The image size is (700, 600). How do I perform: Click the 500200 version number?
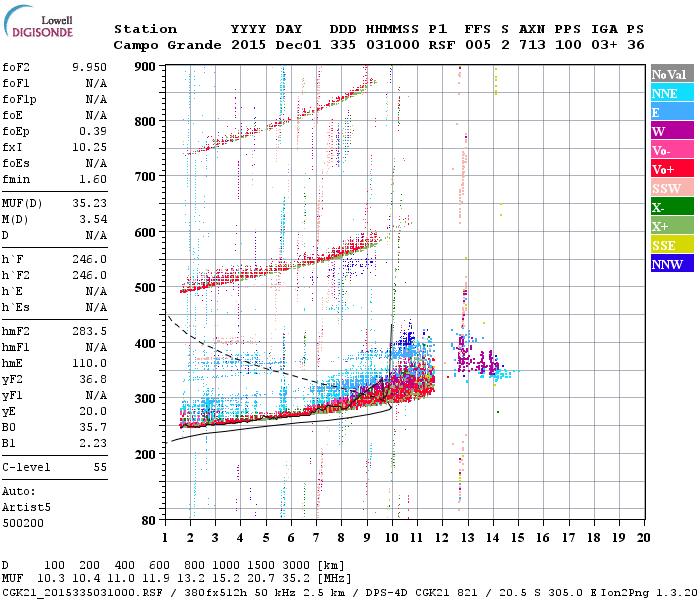pyautogui.click(x=23, y=523)
